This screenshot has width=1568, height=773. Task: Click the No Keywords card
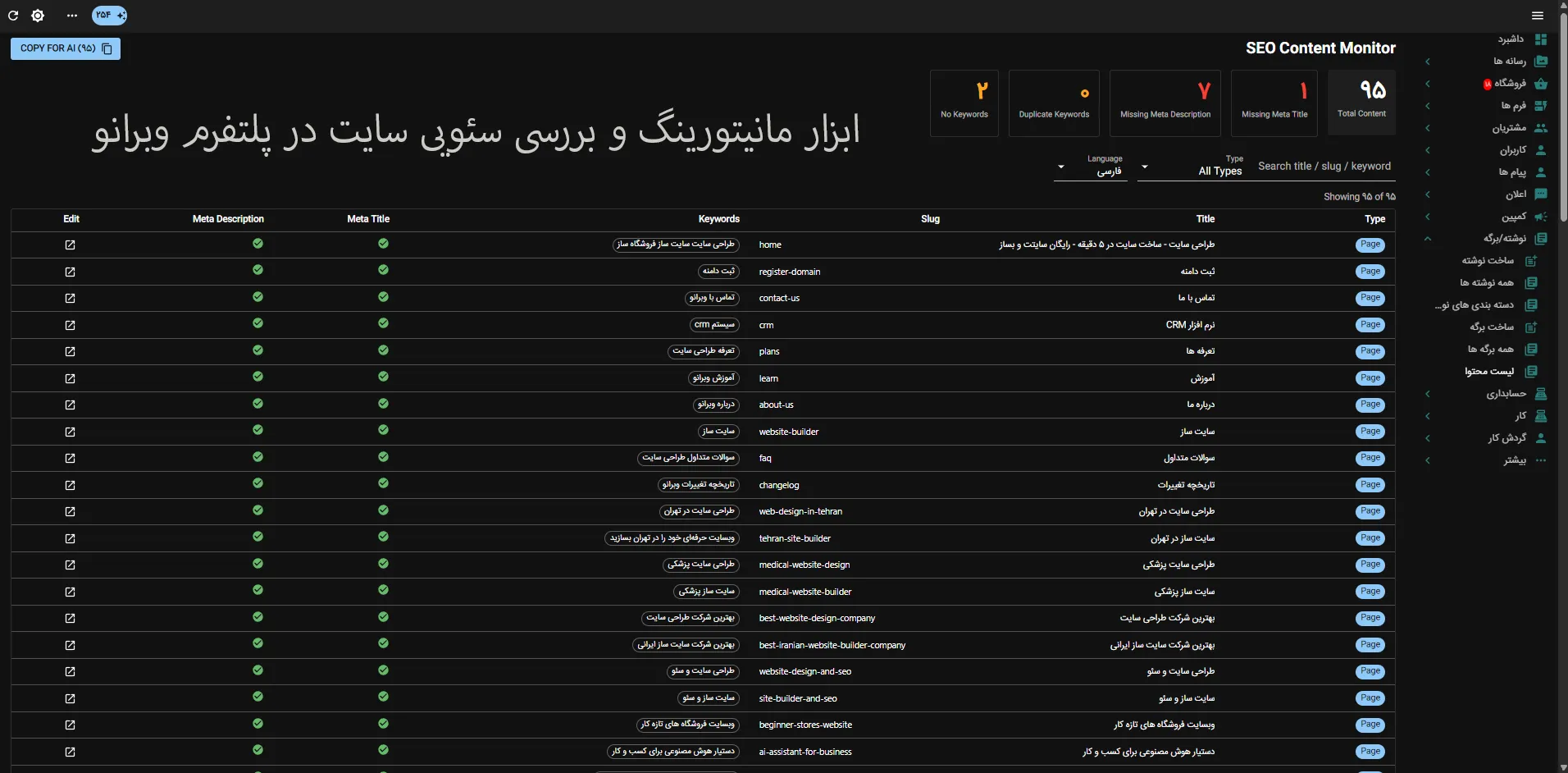coord(964,103)
